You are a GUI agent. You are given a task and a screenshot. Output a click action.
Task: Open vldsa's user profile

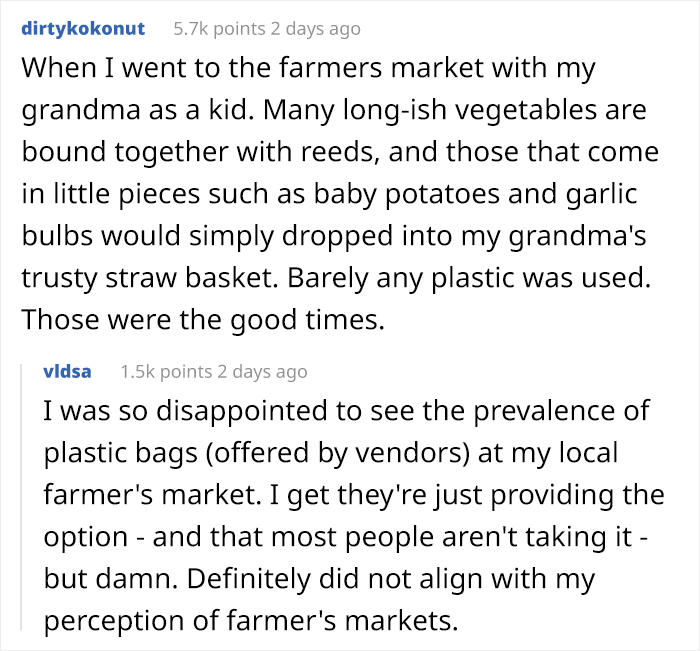click(x=68, y=371)
